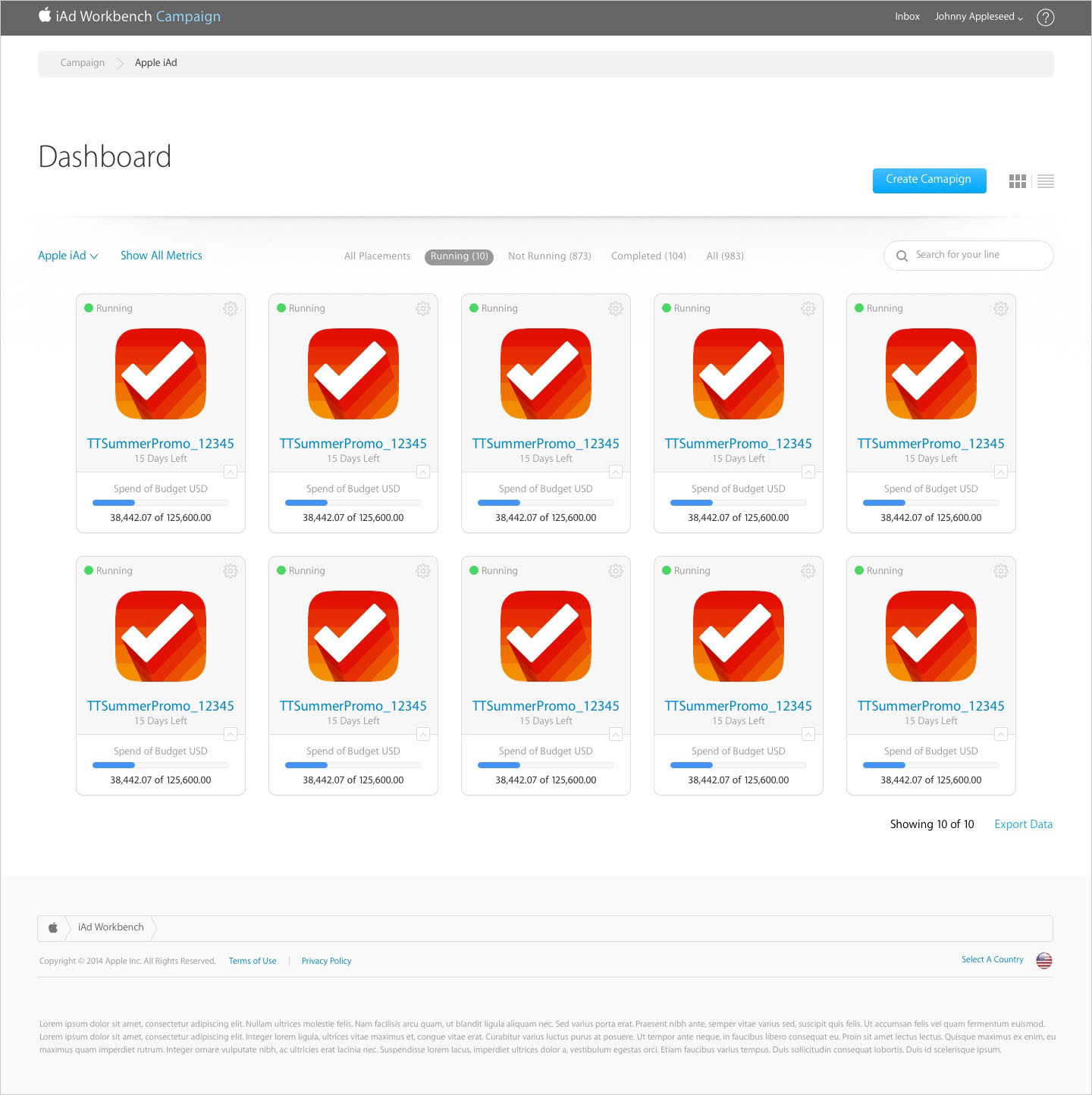Open the Apple iAd dropdown filter

tap(67, 256)
